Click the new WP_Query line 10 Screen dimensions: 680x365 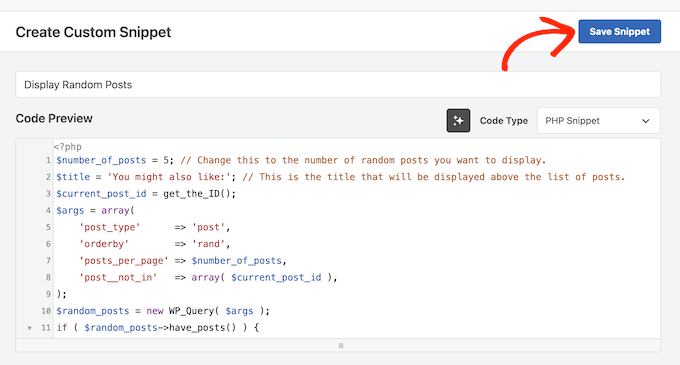[163, 311]
